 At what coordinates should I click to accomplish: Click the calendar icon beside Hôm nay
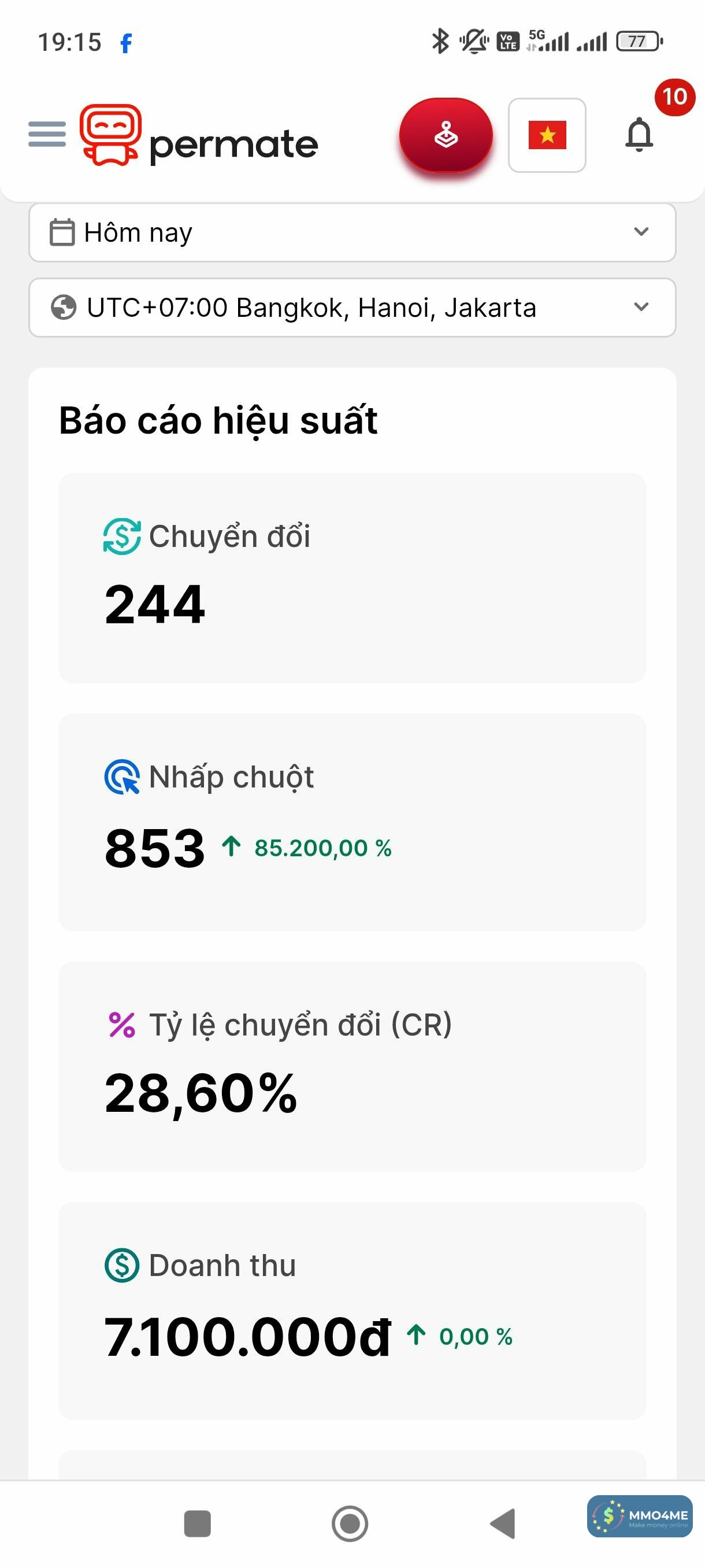[x=61, y=232]
